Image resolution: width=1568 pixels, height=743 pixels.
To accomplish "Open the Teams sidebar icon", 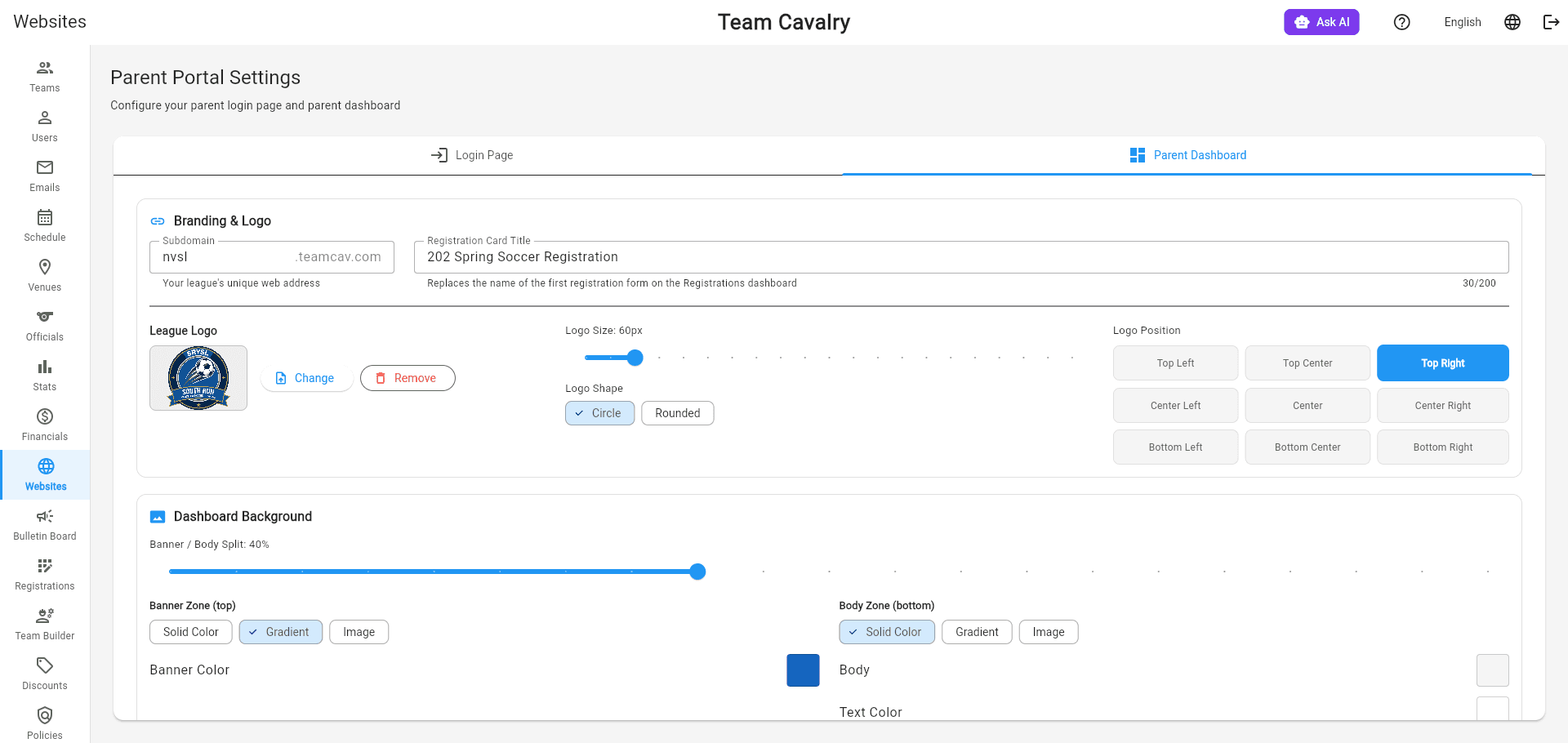I will tap(45, 68).
